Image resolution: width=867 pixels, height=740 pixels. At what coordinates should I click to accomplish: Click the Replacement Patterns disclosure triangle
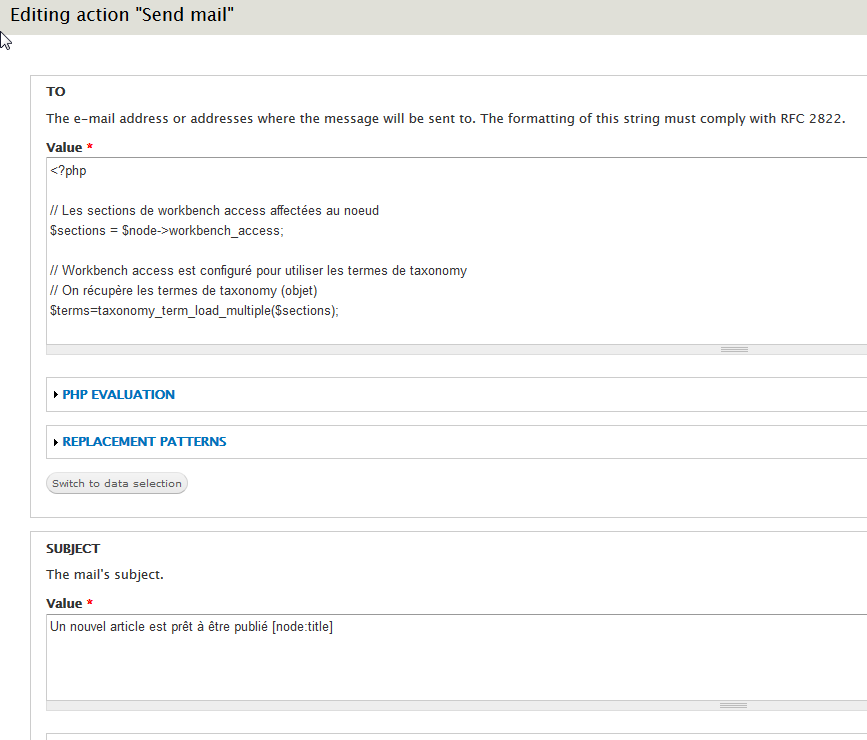pyautogui.click(x=55, y=442)
